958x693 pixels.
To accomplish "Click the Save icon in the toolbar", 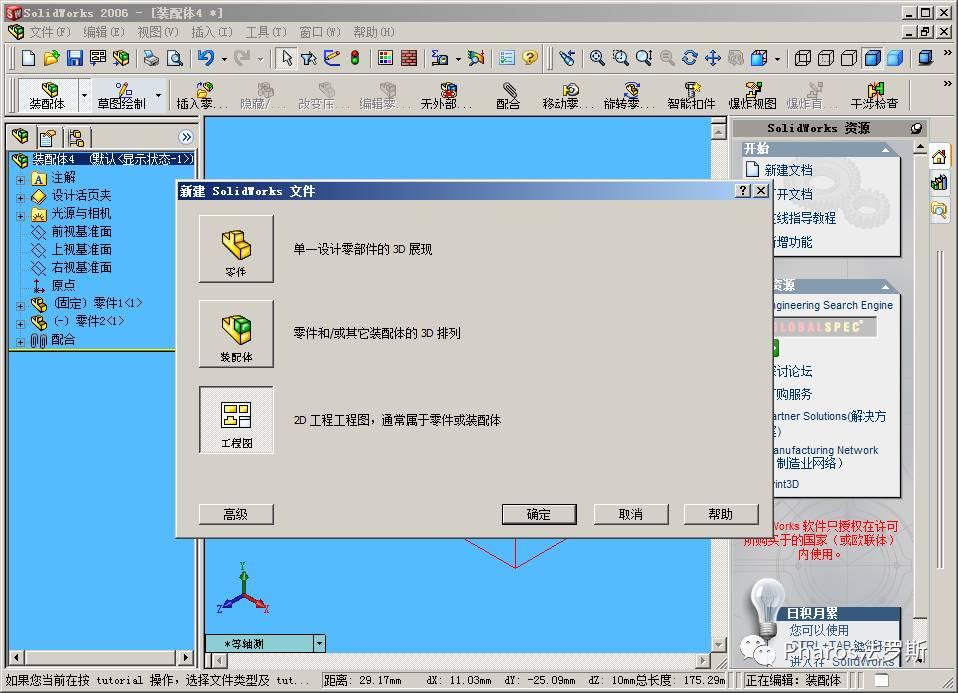I will 74,60.
